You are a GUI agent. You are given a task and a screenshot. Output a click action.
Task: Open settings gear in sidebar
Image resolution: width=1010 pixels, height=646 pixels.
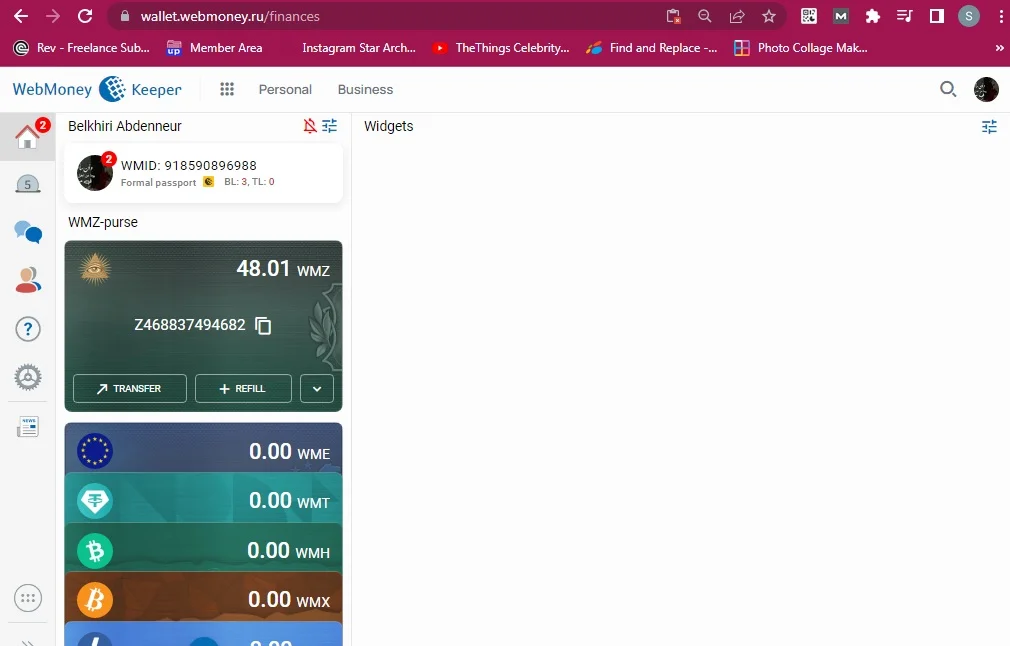pos(28,377)
